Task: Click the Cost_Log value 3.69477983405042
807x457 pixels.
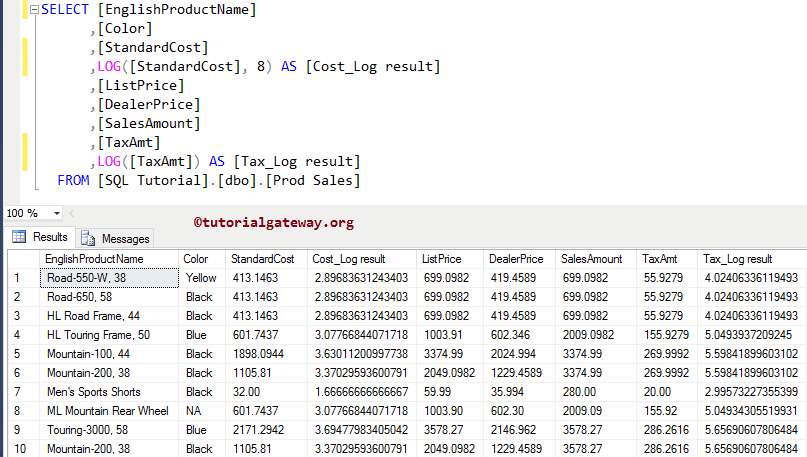Action: click(x=362, y=430)
